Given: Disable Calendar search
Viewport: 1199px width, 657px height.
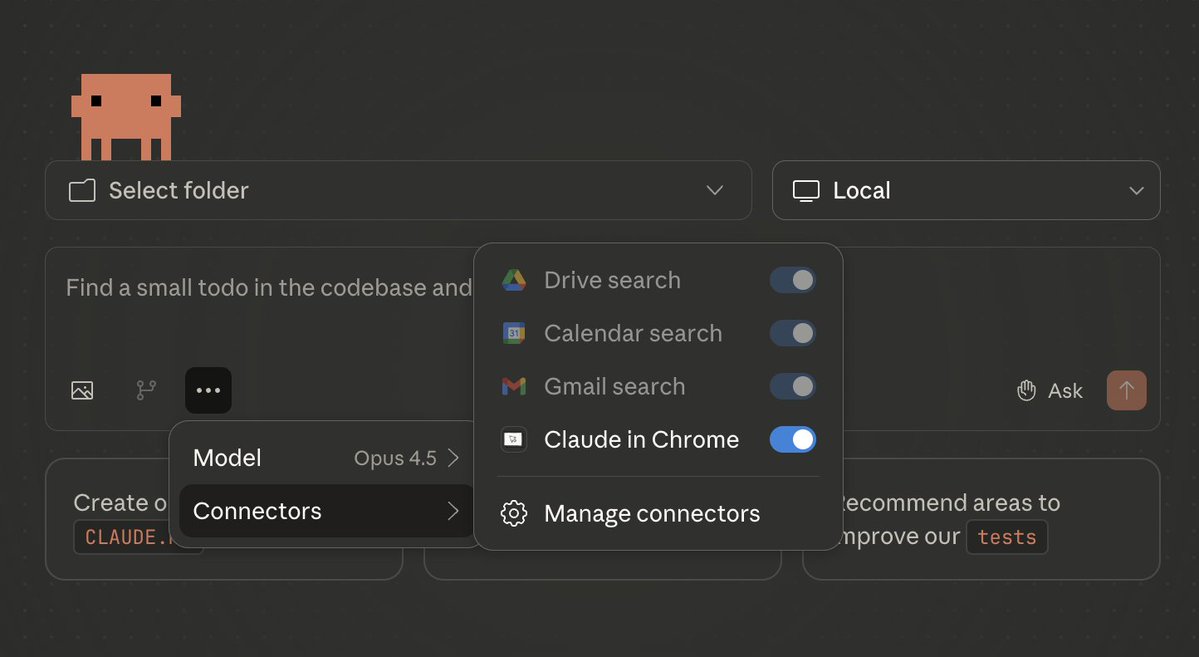Looking at the screenshot, I should 792,333.
